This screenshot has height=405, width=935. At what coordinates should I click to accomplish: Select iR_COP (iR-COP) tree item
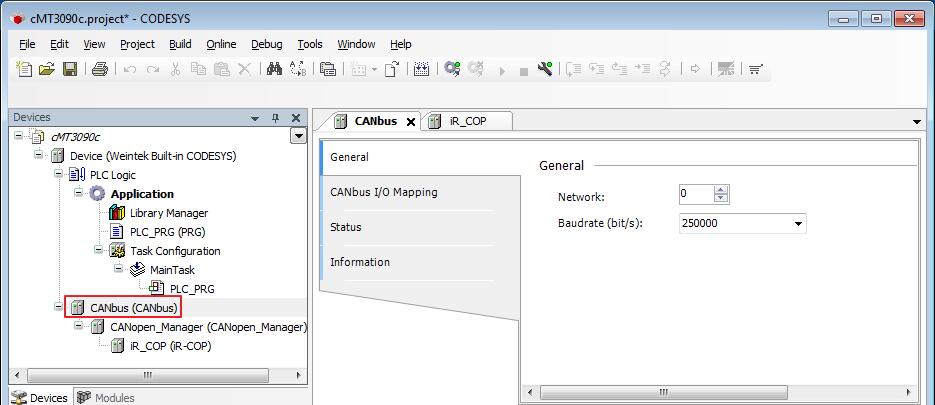click(x=170, y=346)
